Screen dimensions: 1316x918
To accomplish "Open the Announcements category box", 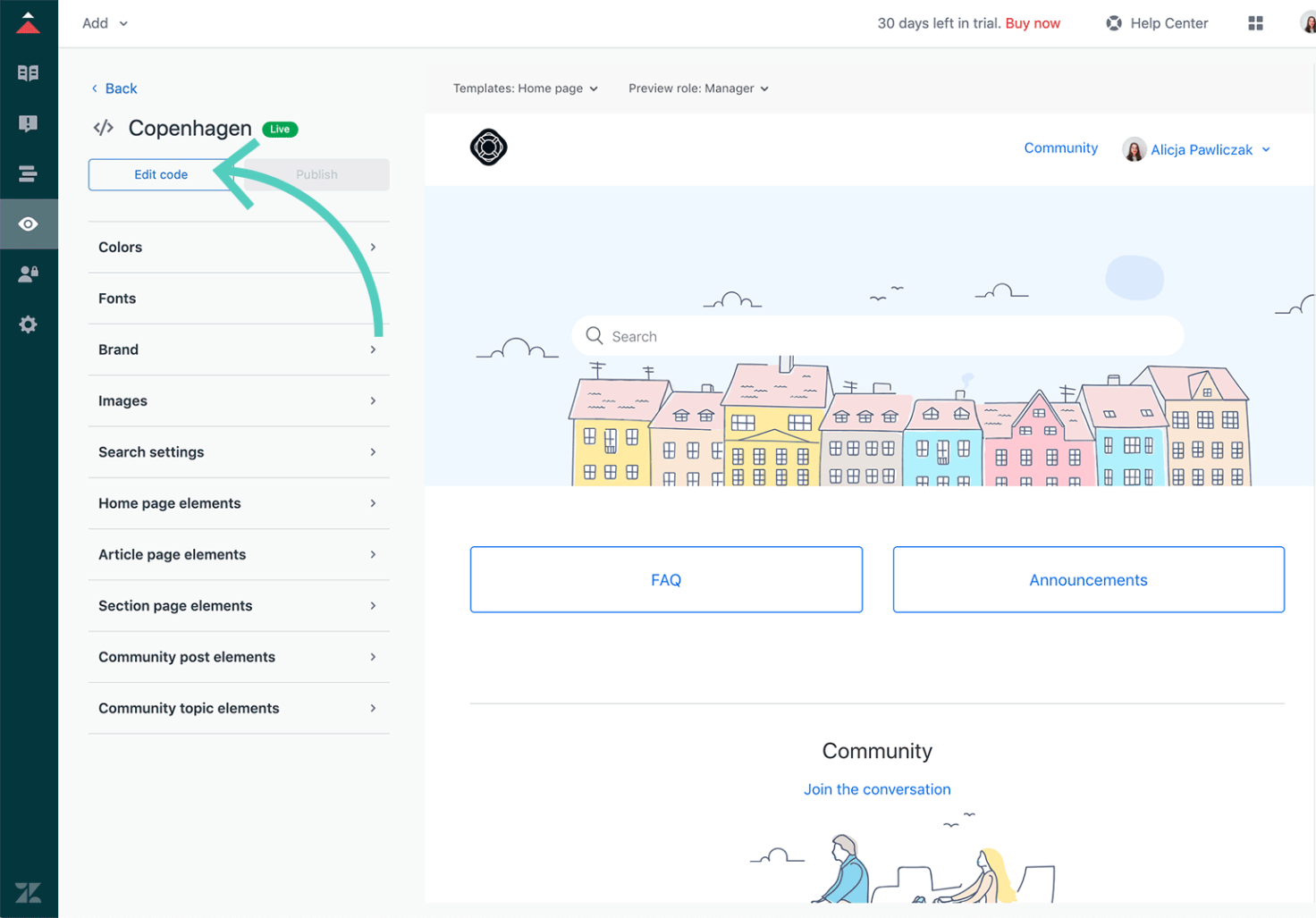I will (x=1088, y=579).
